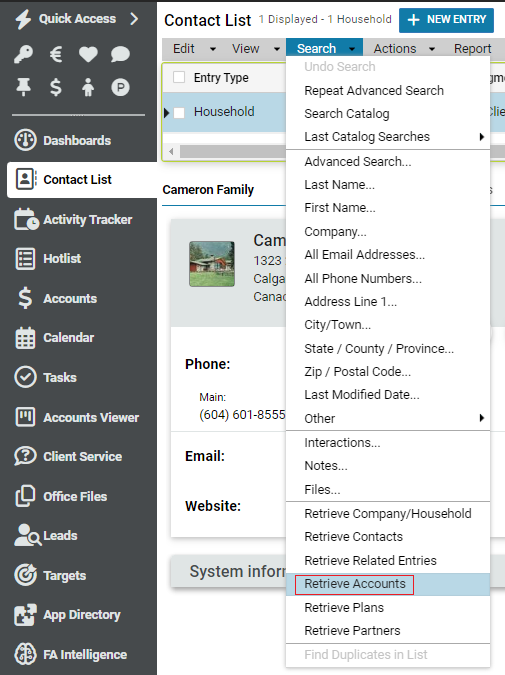
Task: Click the speech bubble quick access icon
Action: (x=120, y=55)
